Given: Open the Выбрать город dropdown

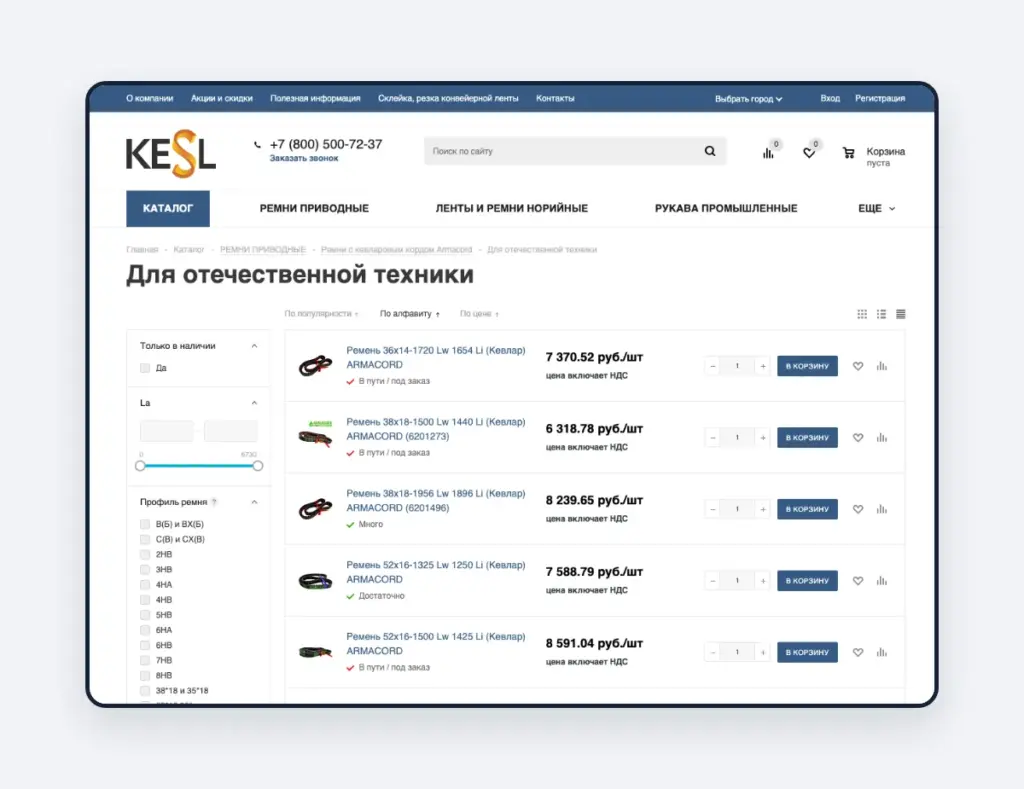Looking at the screenshot, I should 748,99.
